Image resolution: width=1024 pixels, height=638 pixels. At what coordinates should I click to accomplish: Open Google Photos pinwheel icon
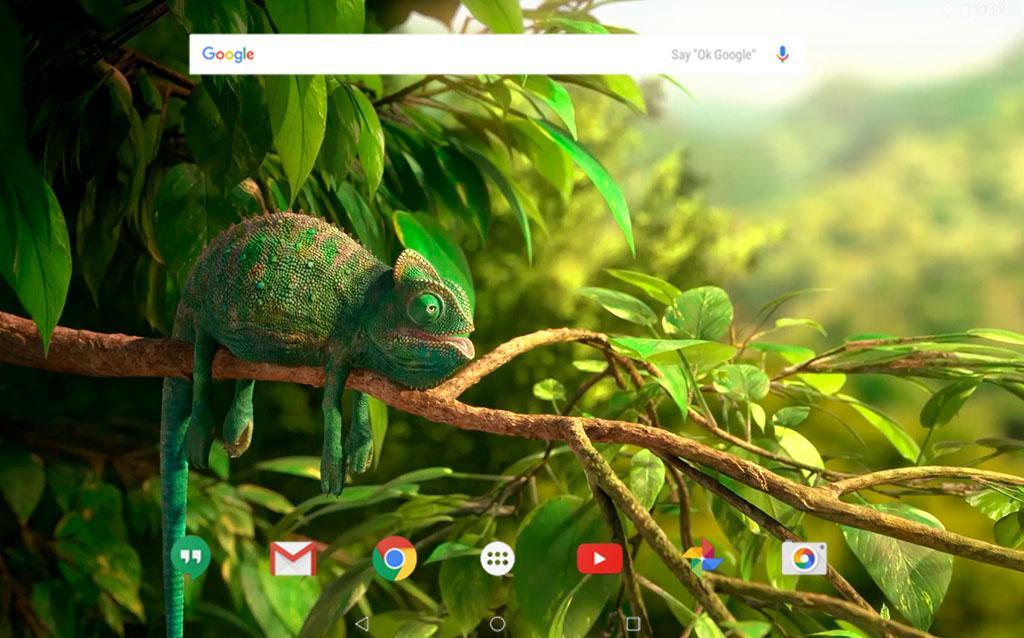pyautogui.click(x=702, y=558)
